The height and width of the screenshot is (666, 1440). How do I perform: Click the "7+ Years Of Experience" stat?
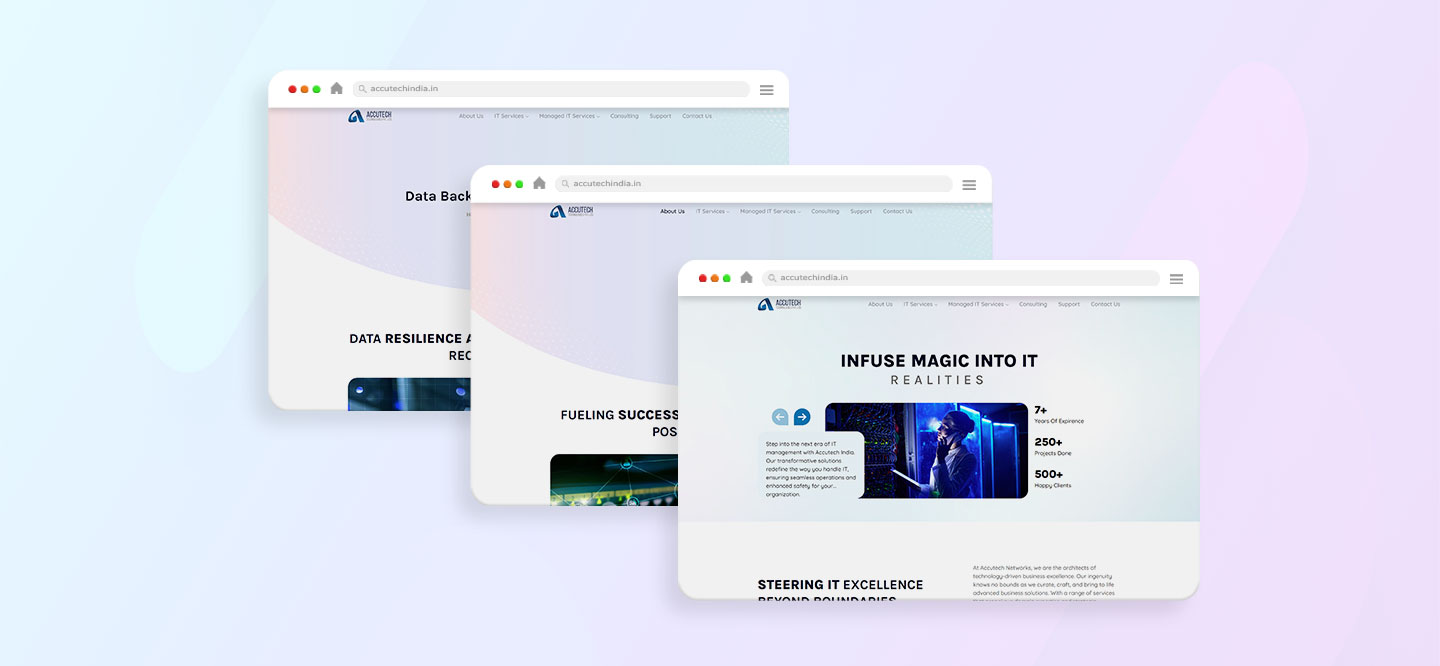1059,414
